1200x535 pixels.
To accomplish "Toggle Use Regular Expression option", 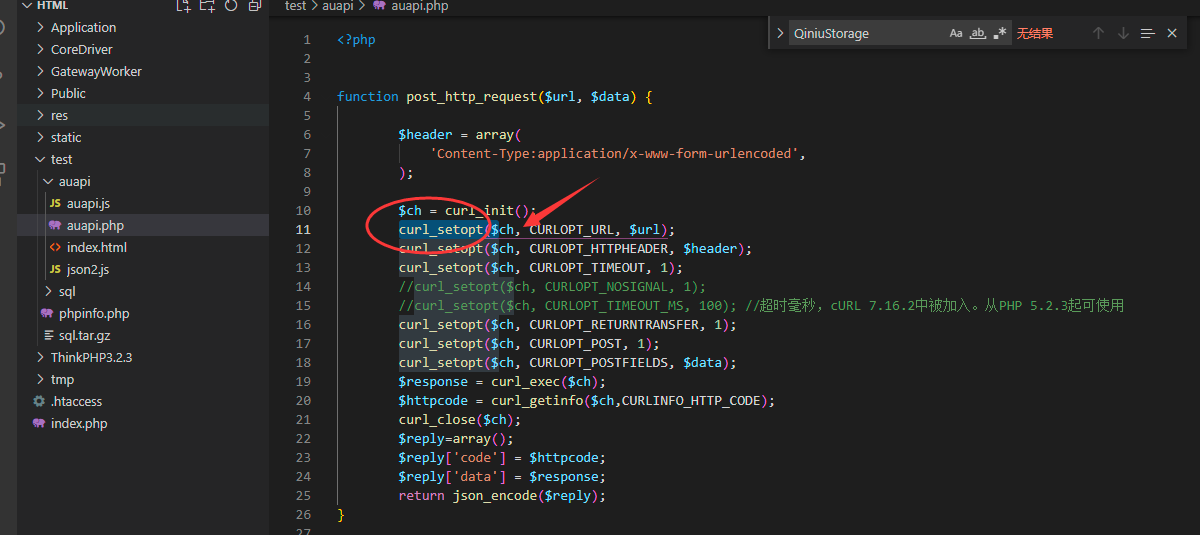I will (1000, 33).
